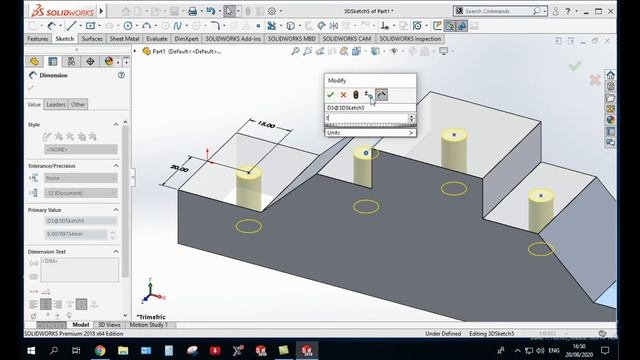Click the Options gear icon
The height and width of the screenshot is (360, 640).
tap(272, 11)
